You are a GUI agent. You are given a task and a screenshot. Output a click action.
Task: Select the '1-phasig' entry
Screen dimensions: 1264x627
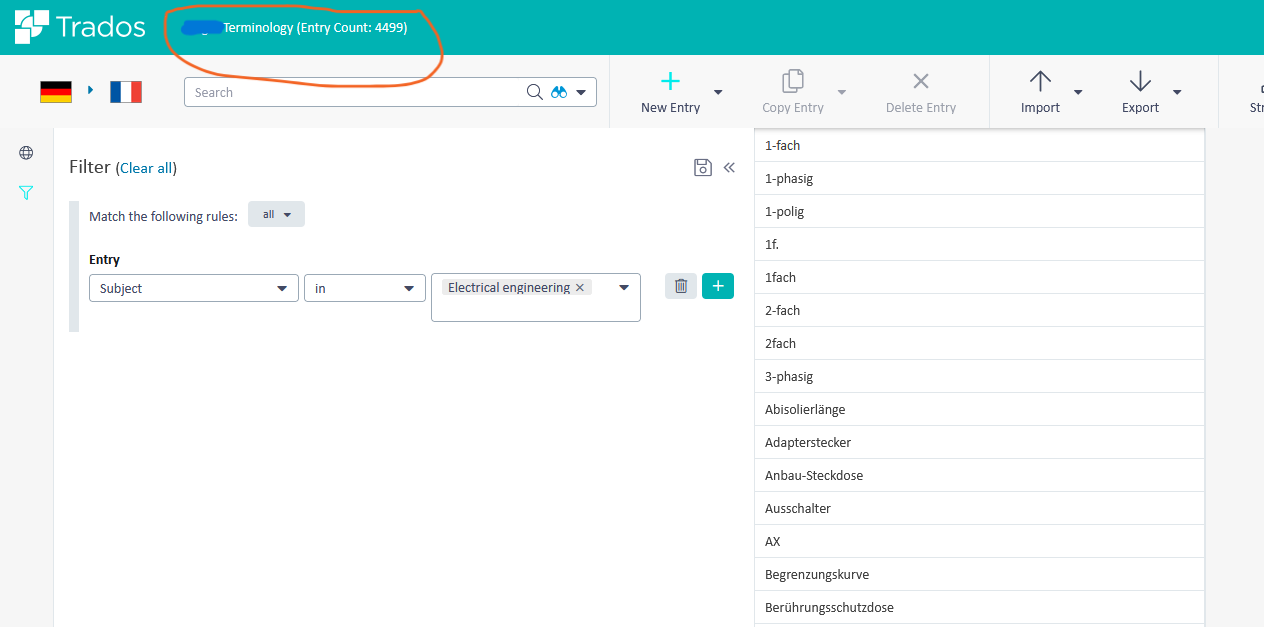(x=979, y=178)
